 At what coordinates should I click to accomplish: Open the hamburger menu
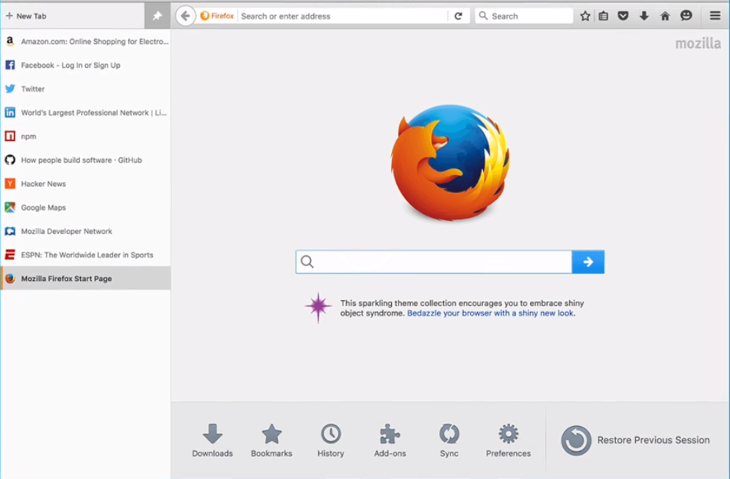coord(715,16)
